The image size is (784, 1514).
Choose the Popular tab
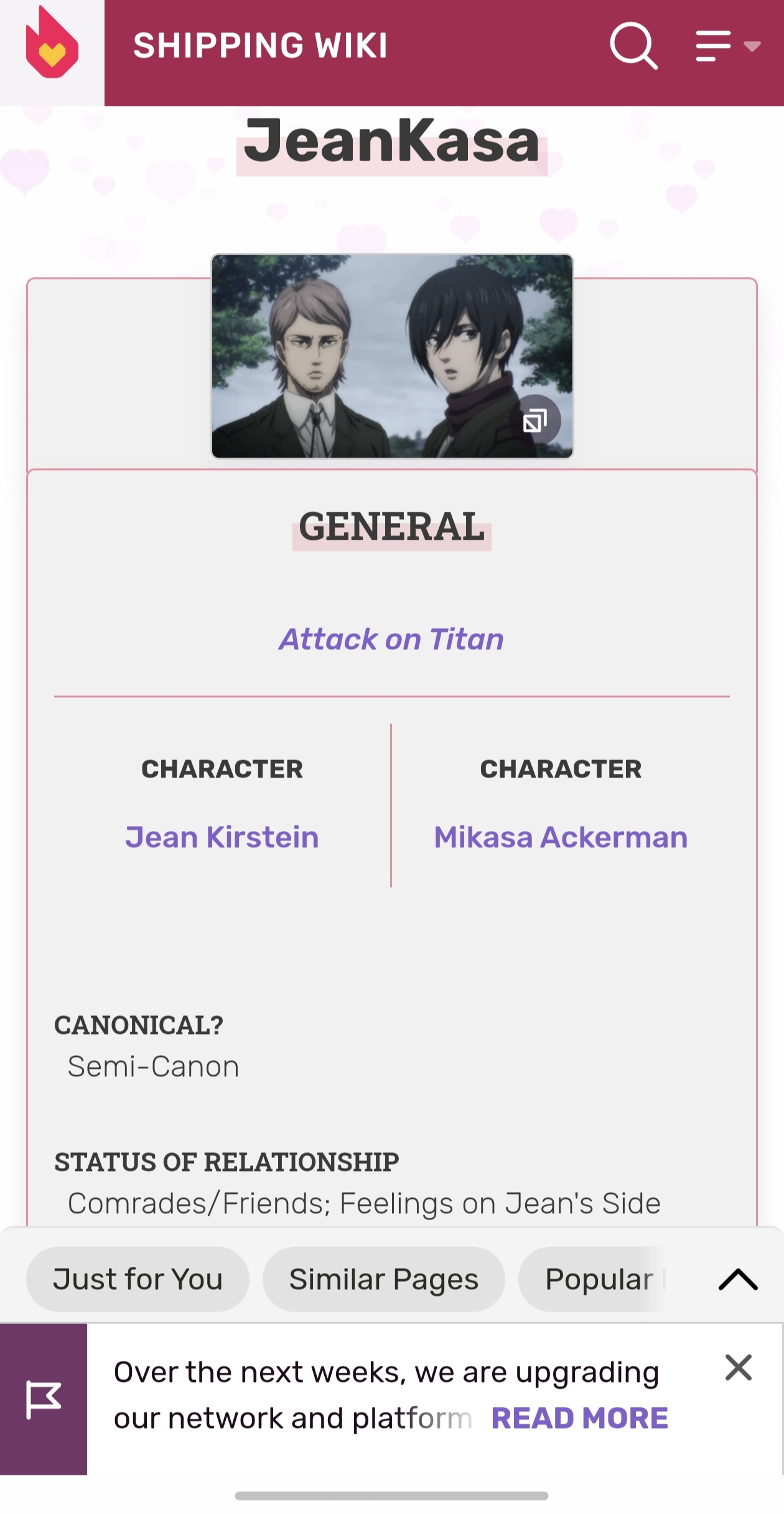(599, 1280)
